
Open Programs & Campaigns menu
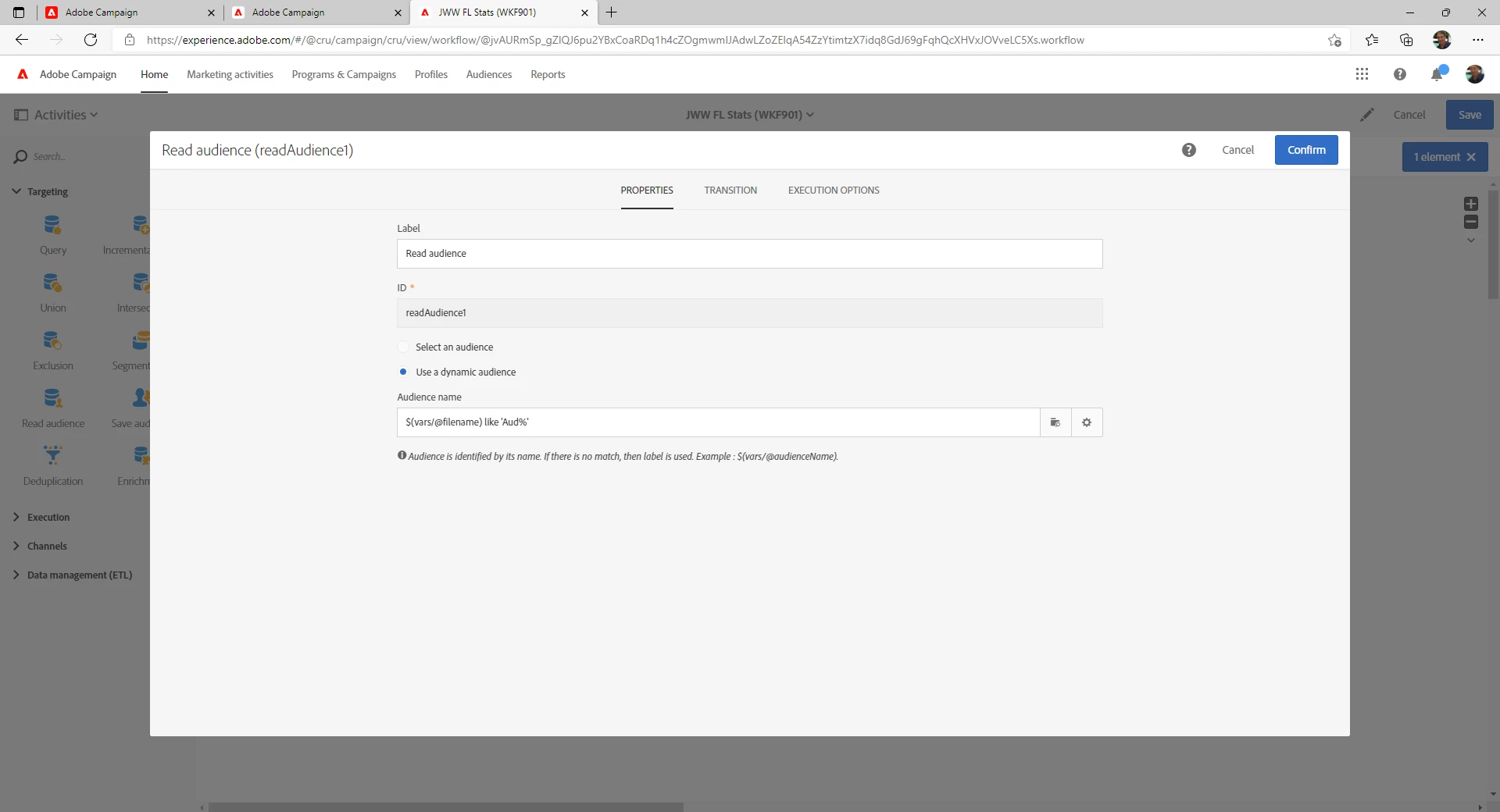pos(344,74)
